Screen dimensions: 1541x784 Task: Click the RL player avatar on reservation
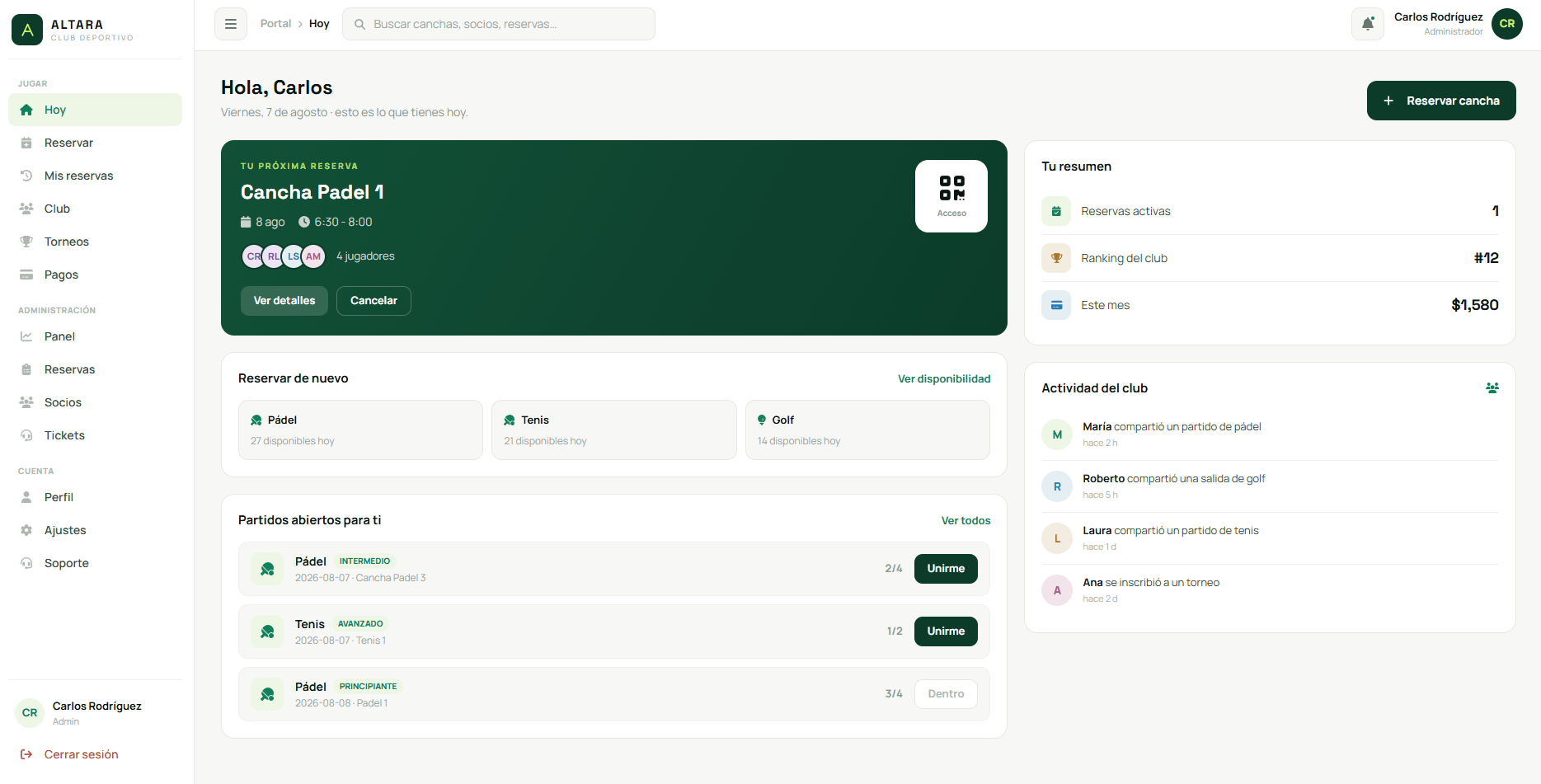[273, 256]
